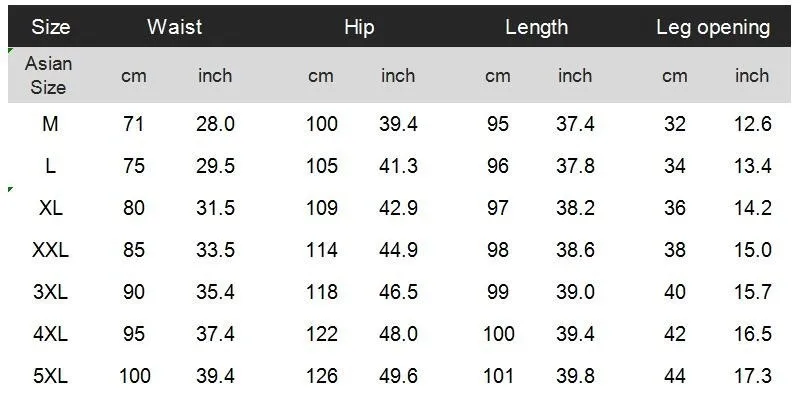Screen dimensions: 800x405
Task: Click the waist value 71 cm cell
Action: pyautogui.click(x=134, y=125)
